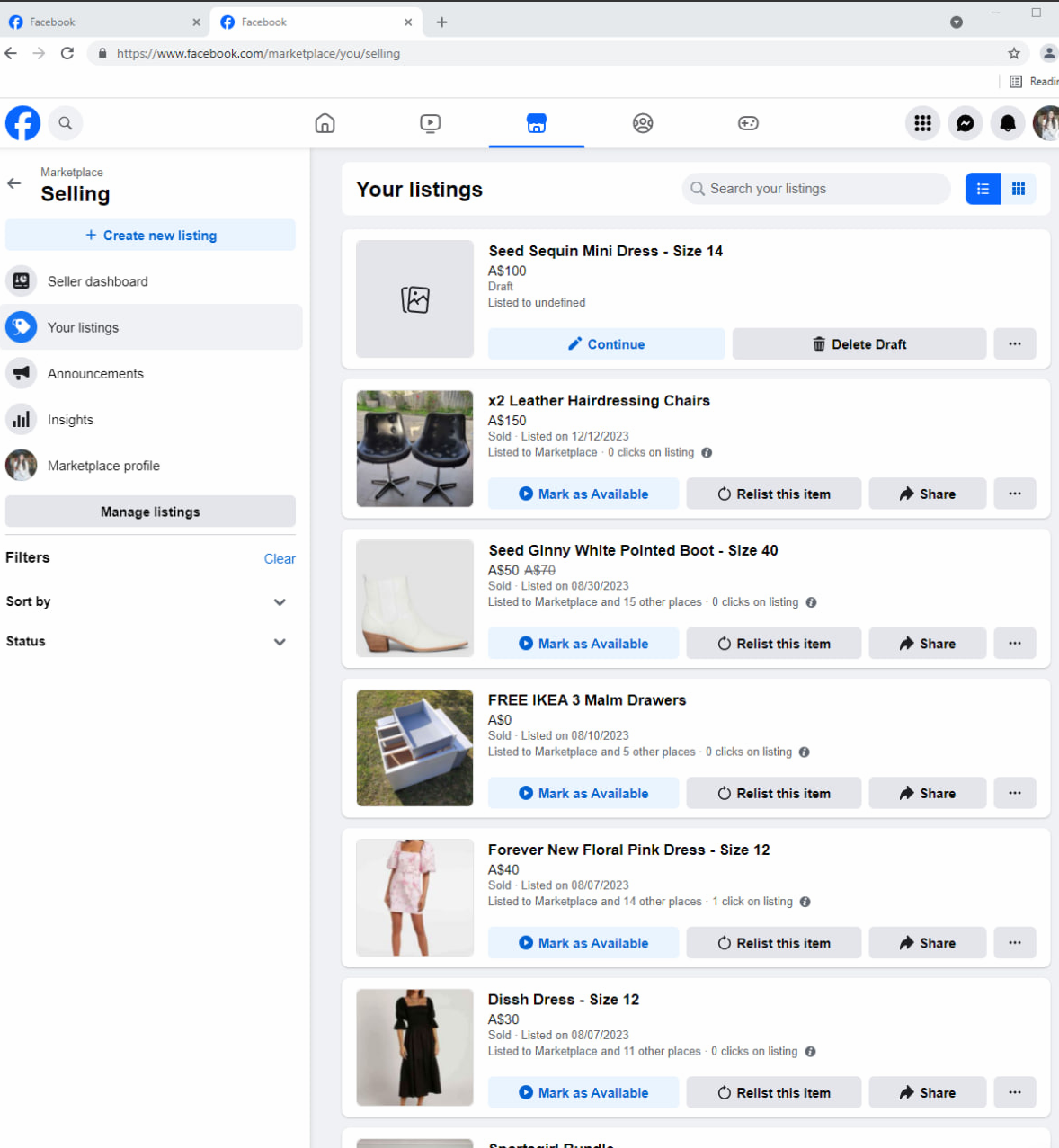Select the Marketplace storefront icon
The width and height of the screenshot is (1059, 1148).
[537, 123]
